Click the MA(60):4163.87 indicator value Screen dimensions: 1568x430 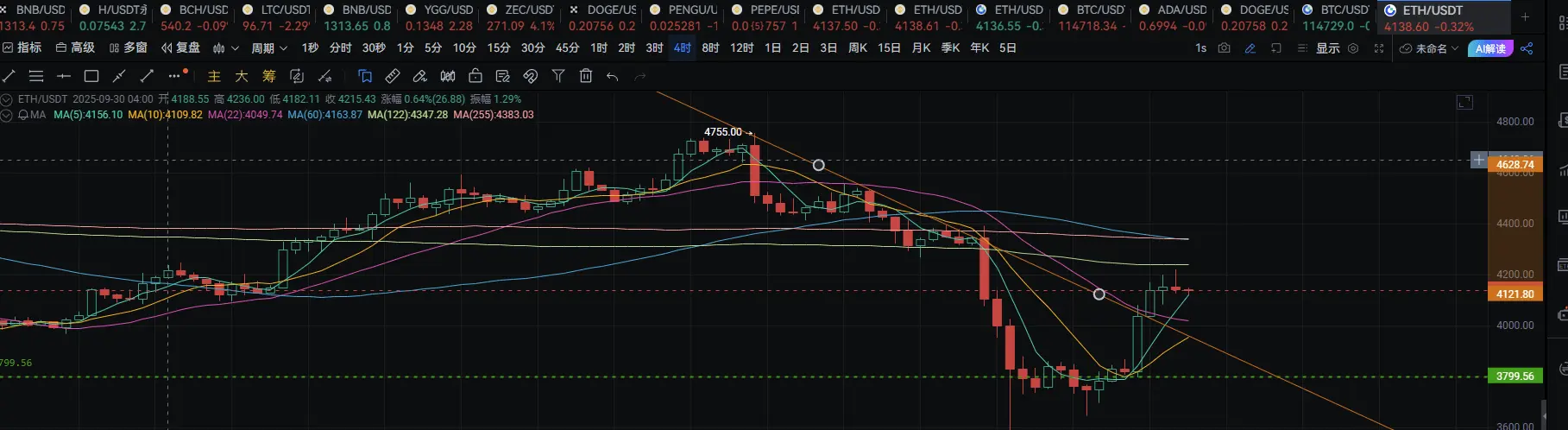tap(324, 114)
